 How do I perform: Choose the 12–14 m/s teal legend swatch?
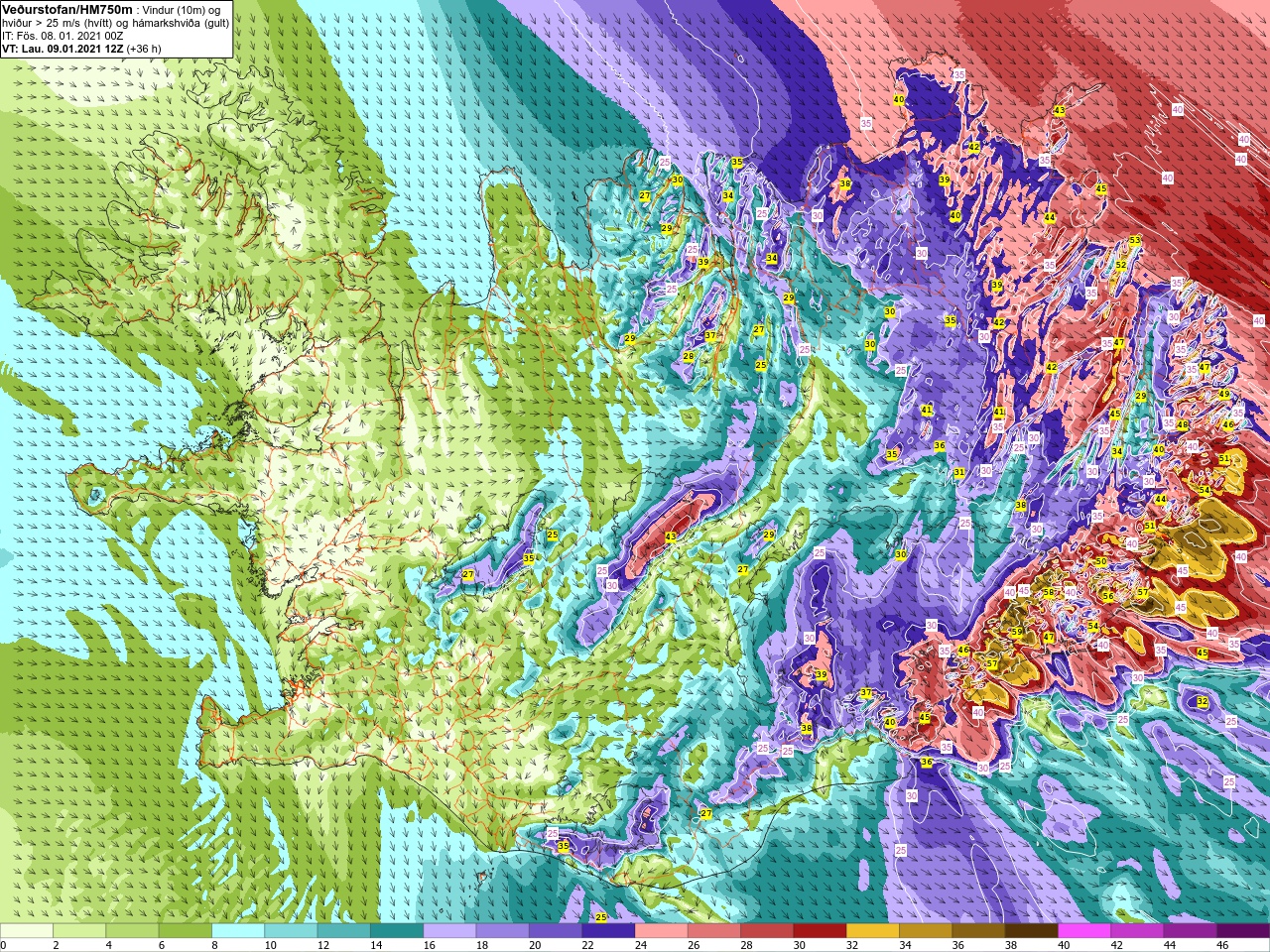(344, 931)
